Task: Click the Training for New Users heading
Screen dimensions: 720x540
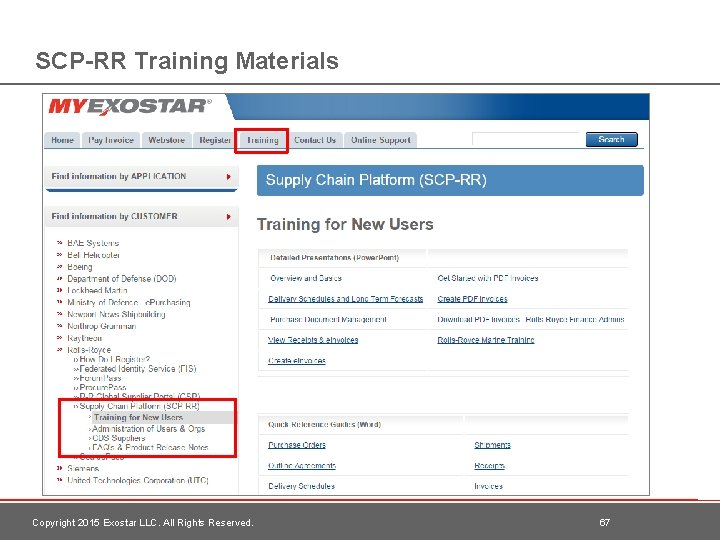Action: pyautogui.click(x=345, y=225)
